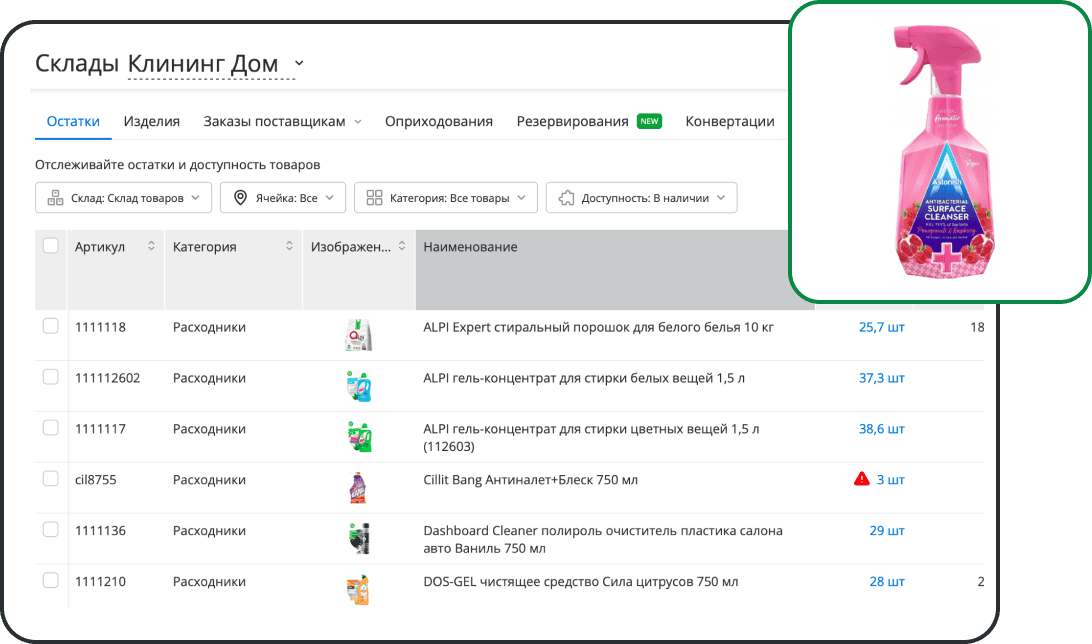Image resolution: width=1092 pixels, height=644 pixels.
Task: Click the 25,7 шт stock link
Action: click(x=881, y=327)
